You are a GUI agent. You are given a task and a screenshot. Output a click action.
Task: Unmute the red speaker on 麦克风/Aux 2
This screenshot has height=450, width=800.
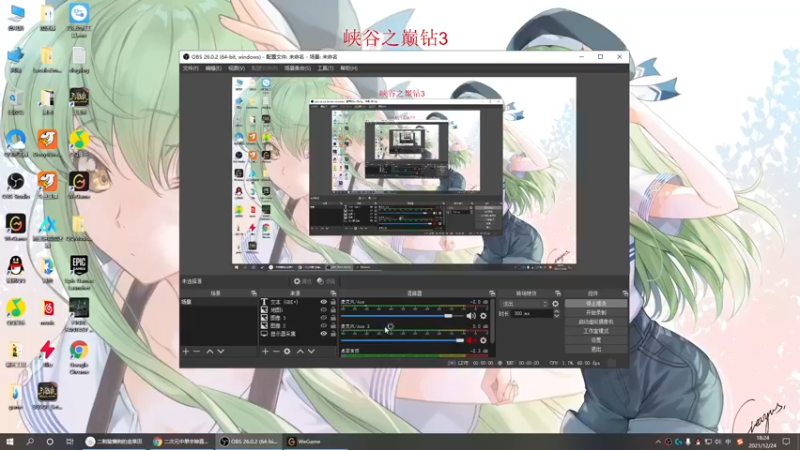pos(471,340)
